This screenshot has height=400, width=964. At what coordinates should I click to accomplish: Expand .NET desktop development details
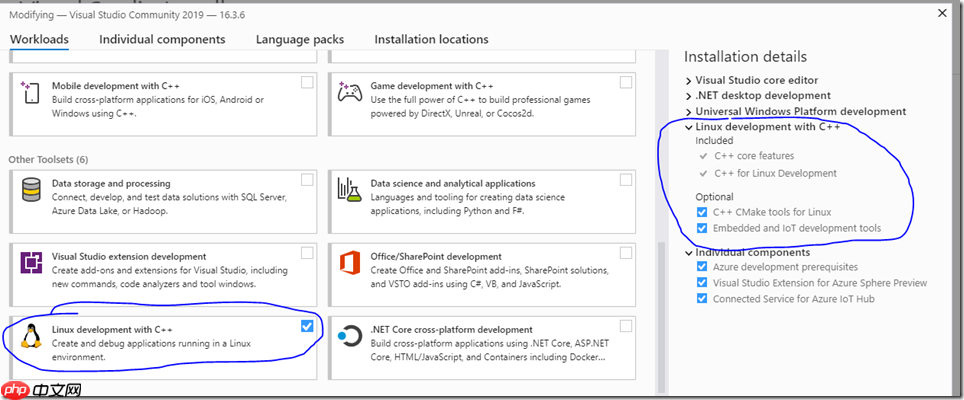click(x=689, y=96)
